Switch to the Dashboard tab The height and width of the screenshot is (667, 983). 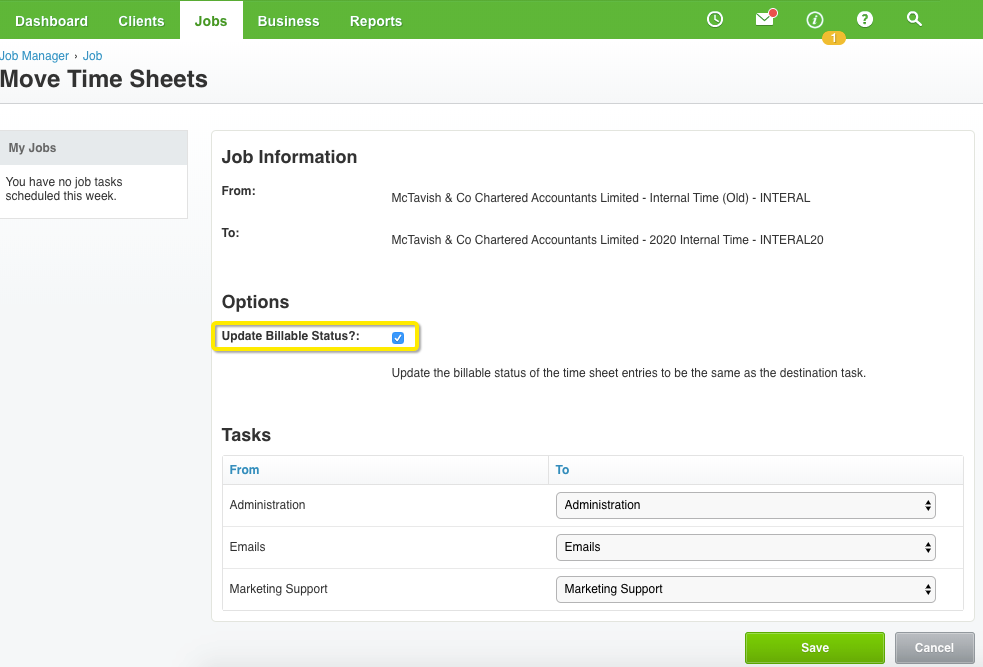[51, 21]
